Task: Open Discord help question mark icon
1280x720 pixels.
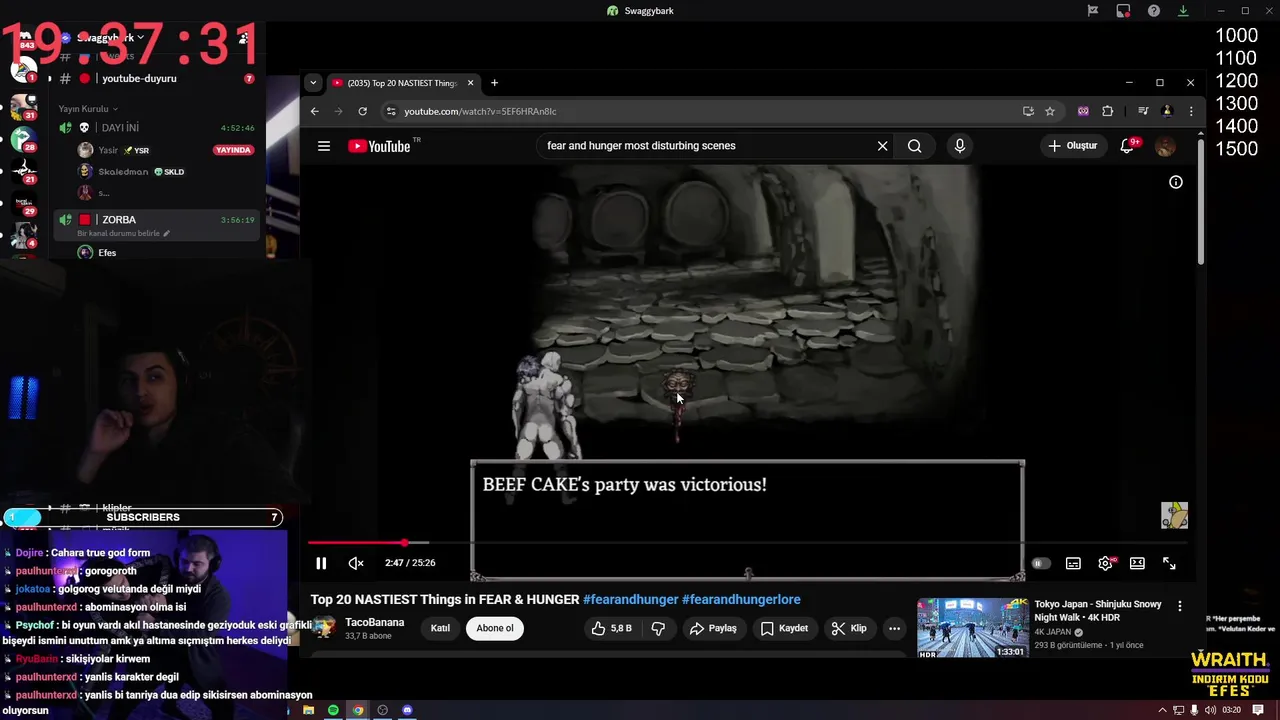Action: [1153, 11]
